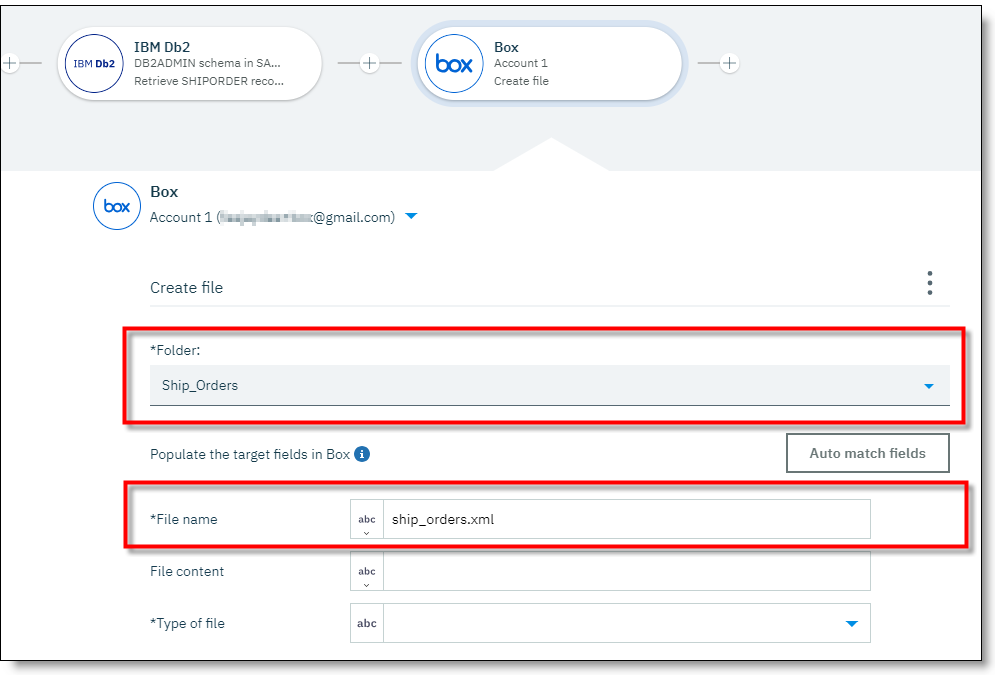The width and height of the screenshot is (995, 675).
Task: Click the plus icon between the Db2 and Box nodes
Action: click(370, 62)
